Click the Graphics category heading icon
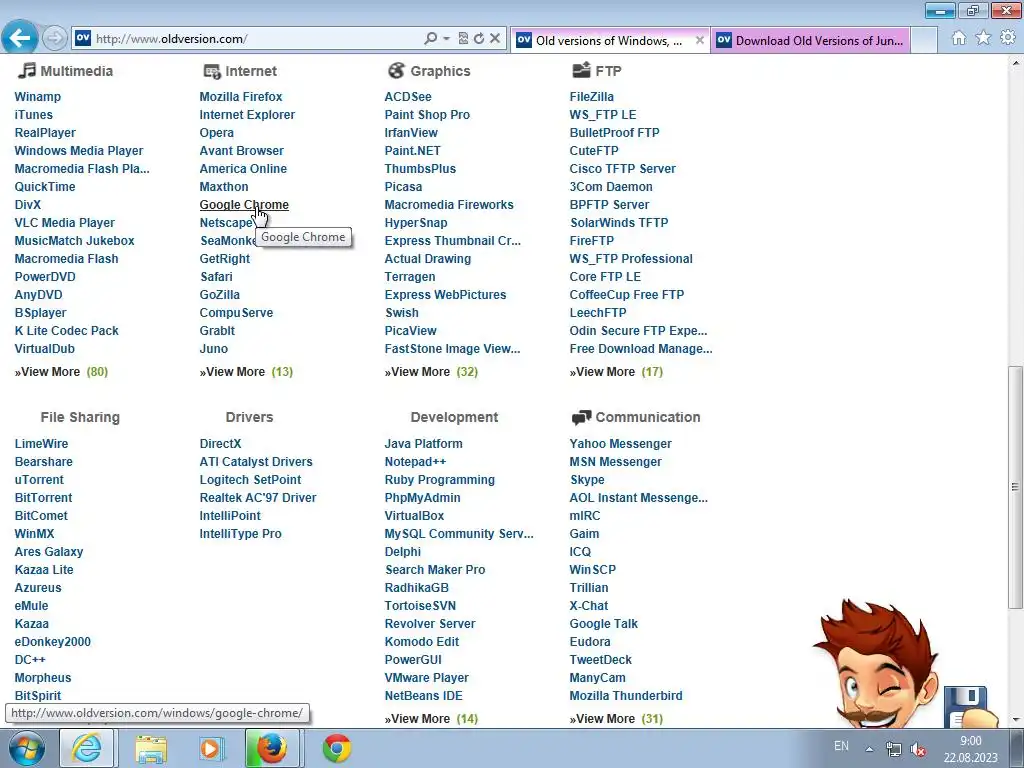Screen dimensions: 1024x768 point(396,71)
